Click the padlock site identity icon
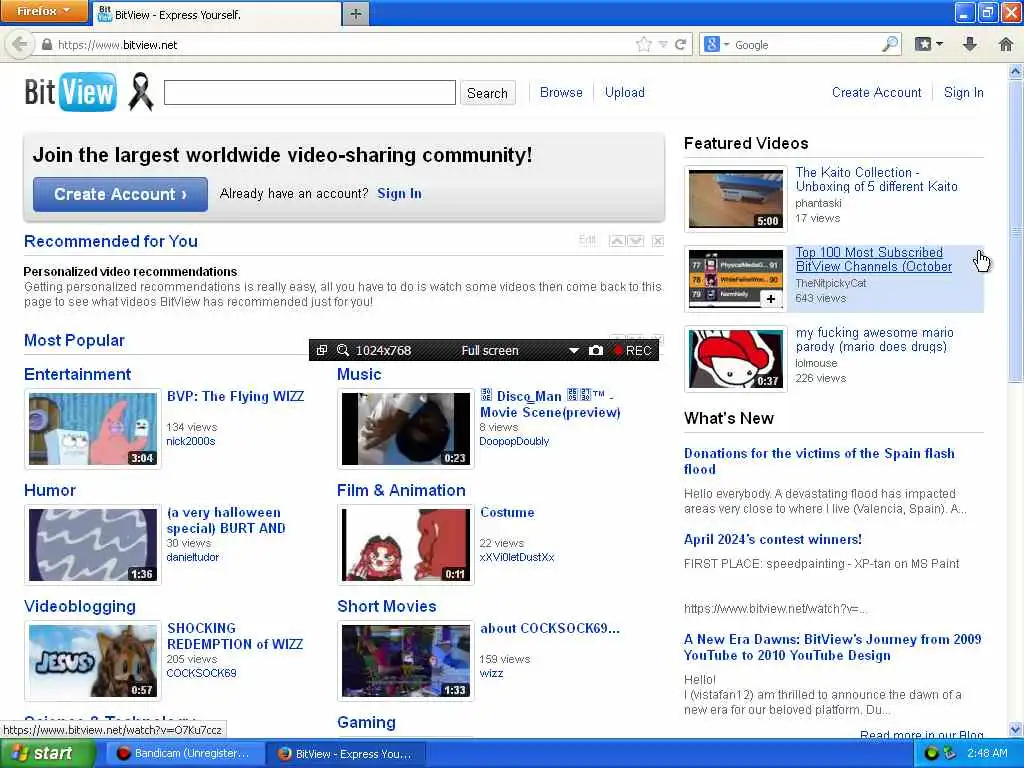 coord(47,44)
